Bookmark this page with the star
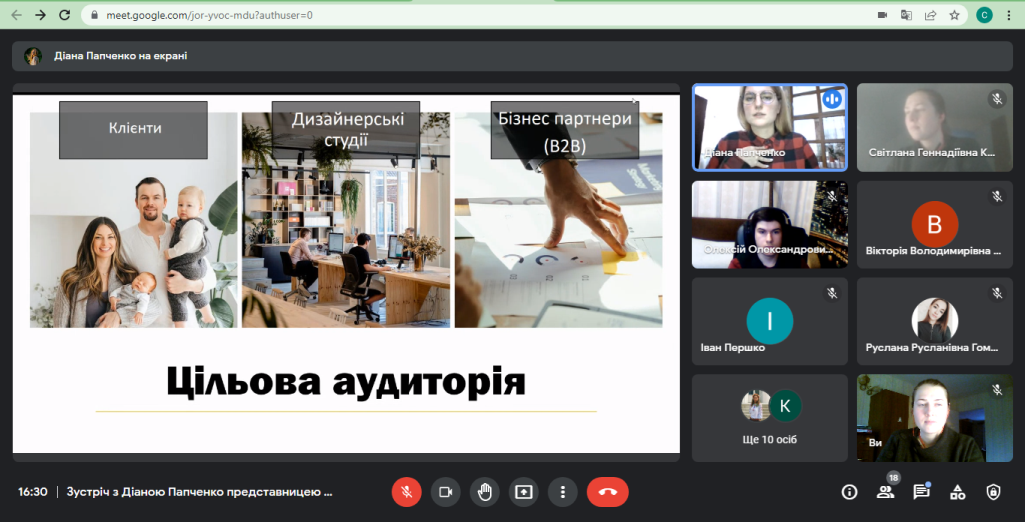Screen dimensions: 1025x522 click(x=954, y=15)
